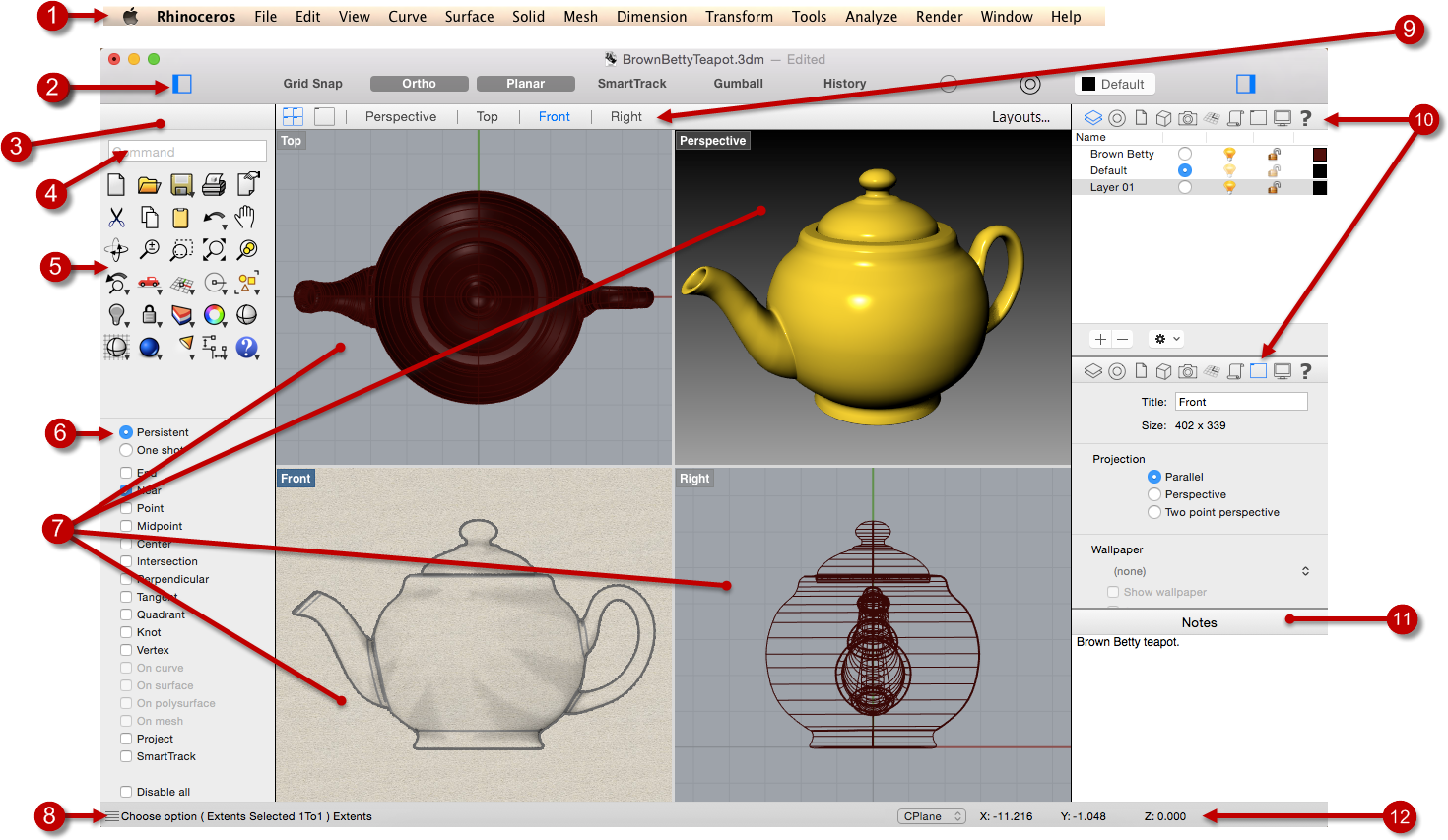This screenshot has height=840, width=1448.
Task: Select the Rotate view tool
Action: click(x=116, y=249)
